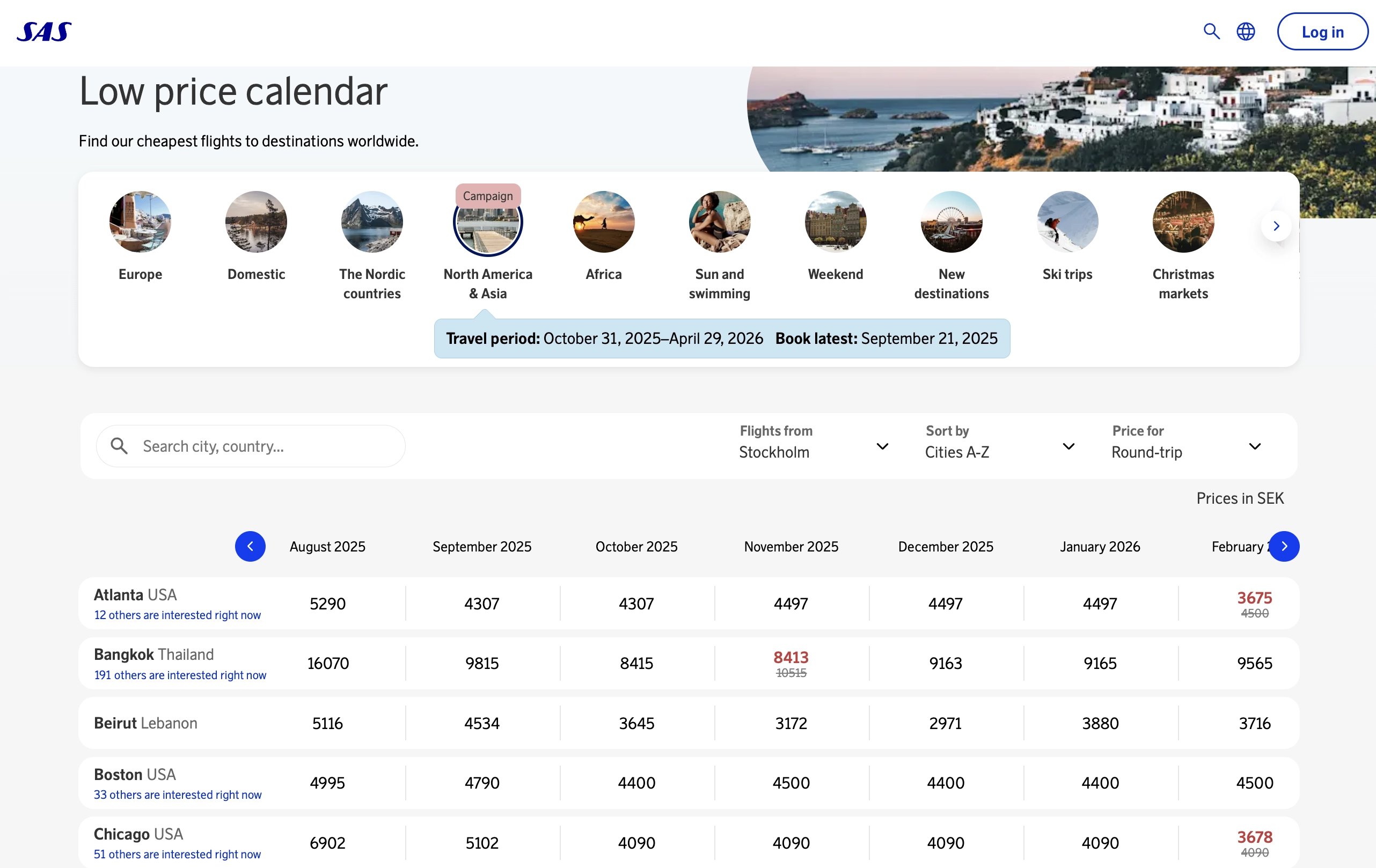Click the January 2026 column header
This screenshot has width=1376, height=868.
point(1100,547)
